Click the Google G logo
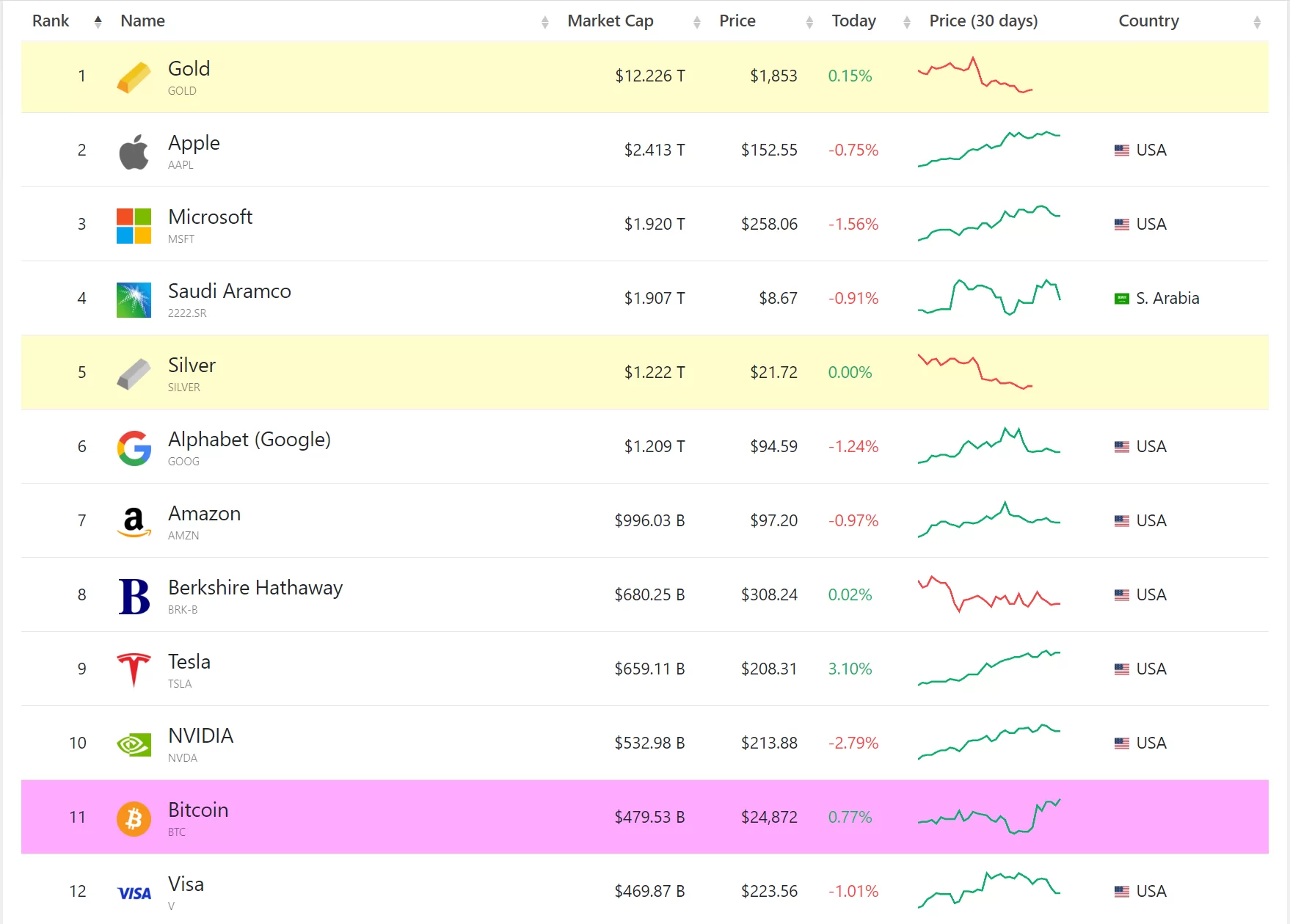1290x924 pixels. [134, 448]
